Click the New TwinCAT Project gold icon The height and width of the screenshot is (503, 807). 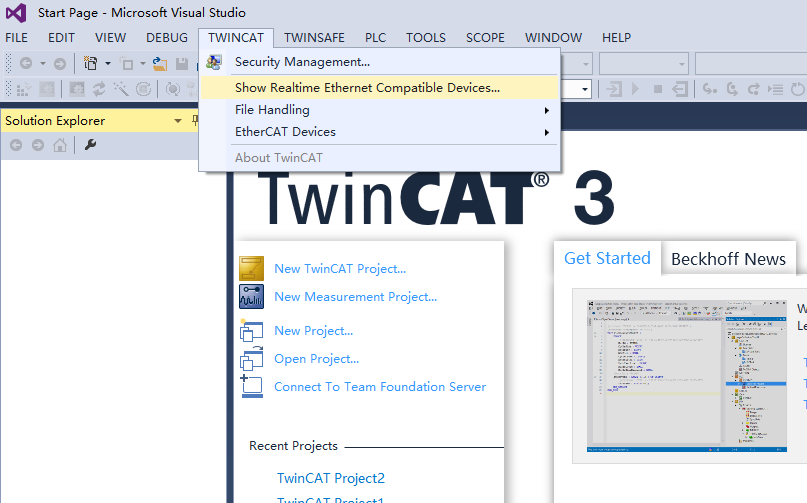pos(251,269)
